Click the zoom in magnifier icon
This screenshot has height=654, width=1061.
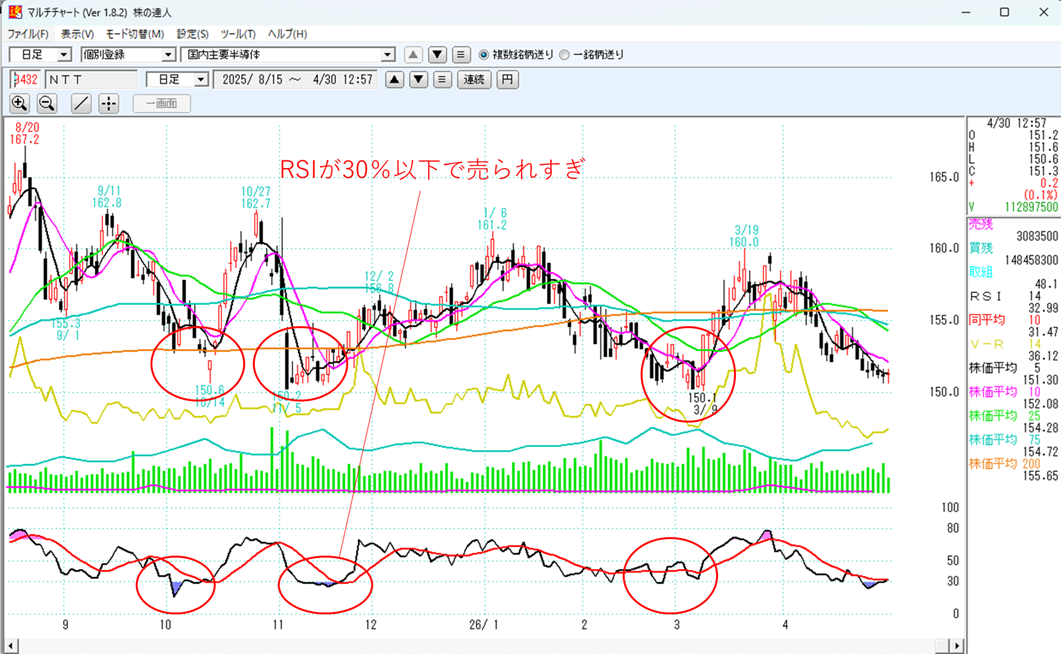pyautogui.click(x=20, y=103)
